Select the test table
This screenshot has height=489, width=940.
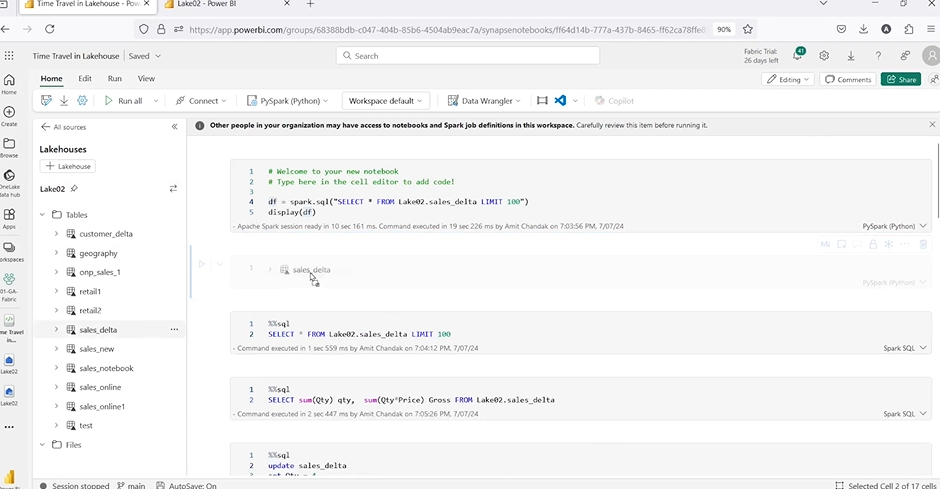[x=86, y=425]
